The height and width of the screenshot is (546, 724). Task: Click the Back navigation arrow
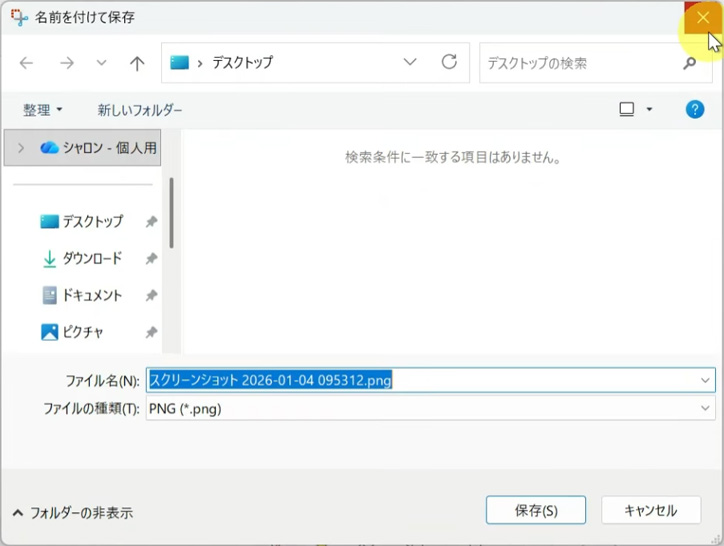coord(27,63)
